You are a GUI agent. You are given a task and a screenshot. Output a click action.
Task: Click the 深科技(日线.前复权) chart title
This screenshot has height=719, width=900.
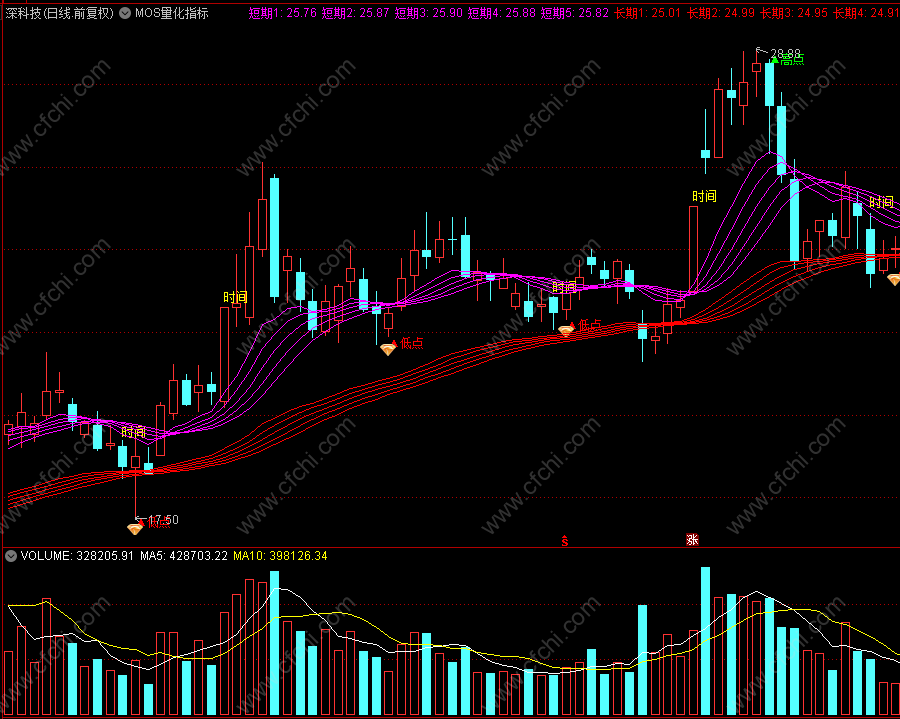click(60, 13)
